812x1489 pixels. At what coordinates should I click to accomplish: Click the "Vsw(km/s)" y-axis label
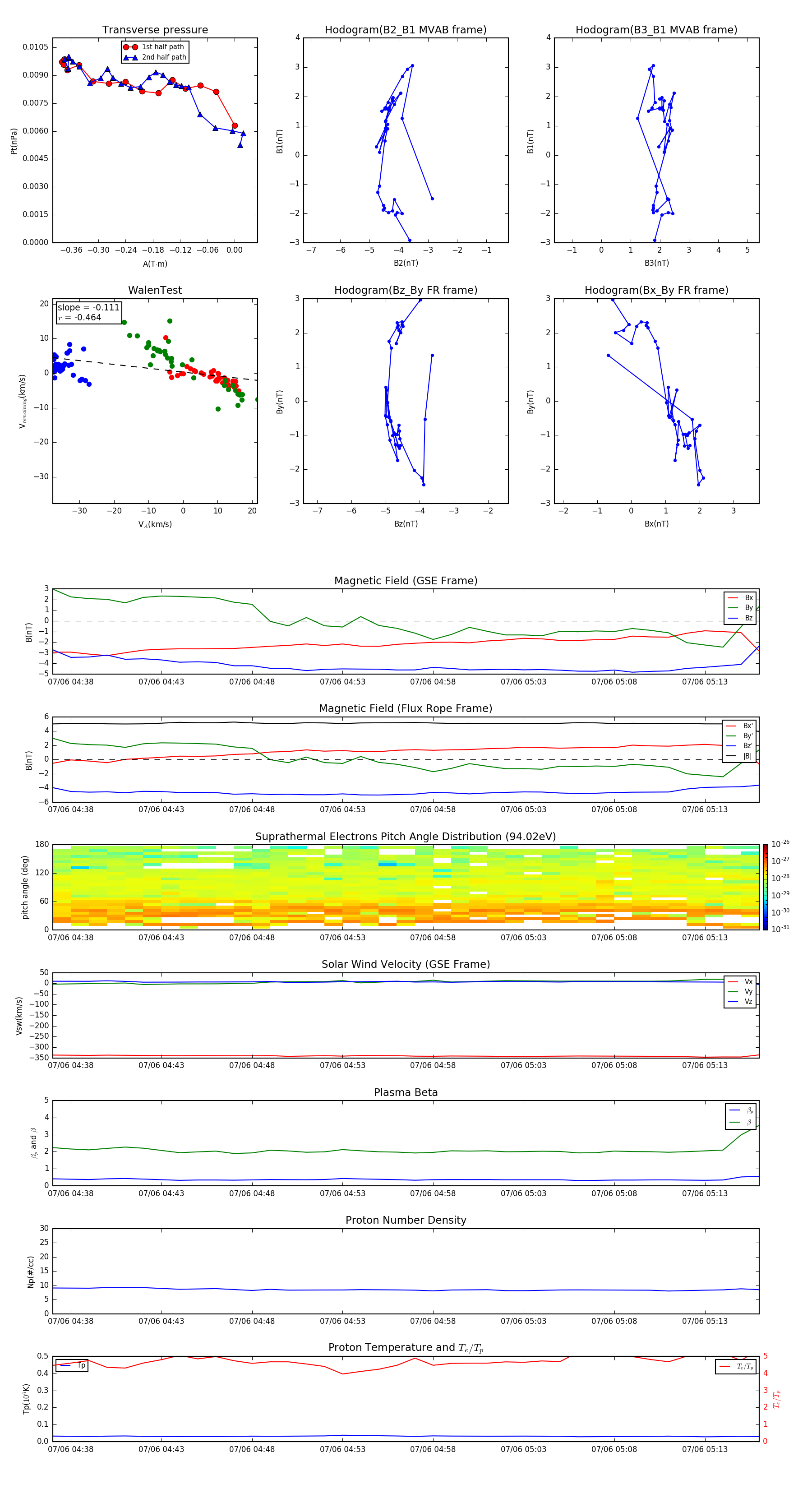pos(19,1016)
